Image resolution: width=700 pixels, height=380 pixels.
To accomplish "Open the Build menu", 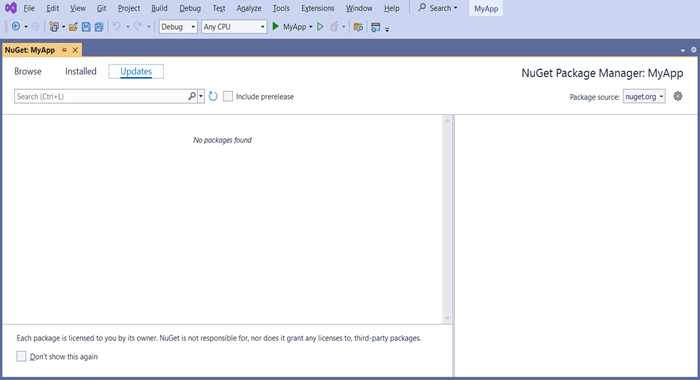I will pos(159,8).
